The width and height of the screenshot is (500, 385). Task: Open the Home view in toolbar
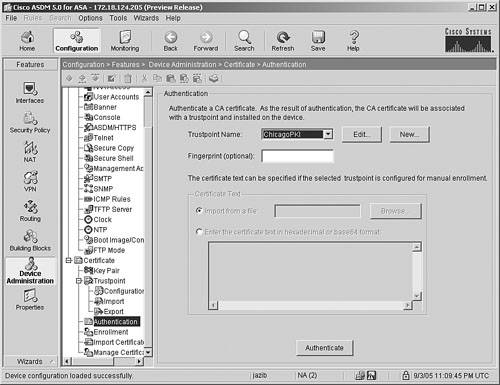coord(27,41)
